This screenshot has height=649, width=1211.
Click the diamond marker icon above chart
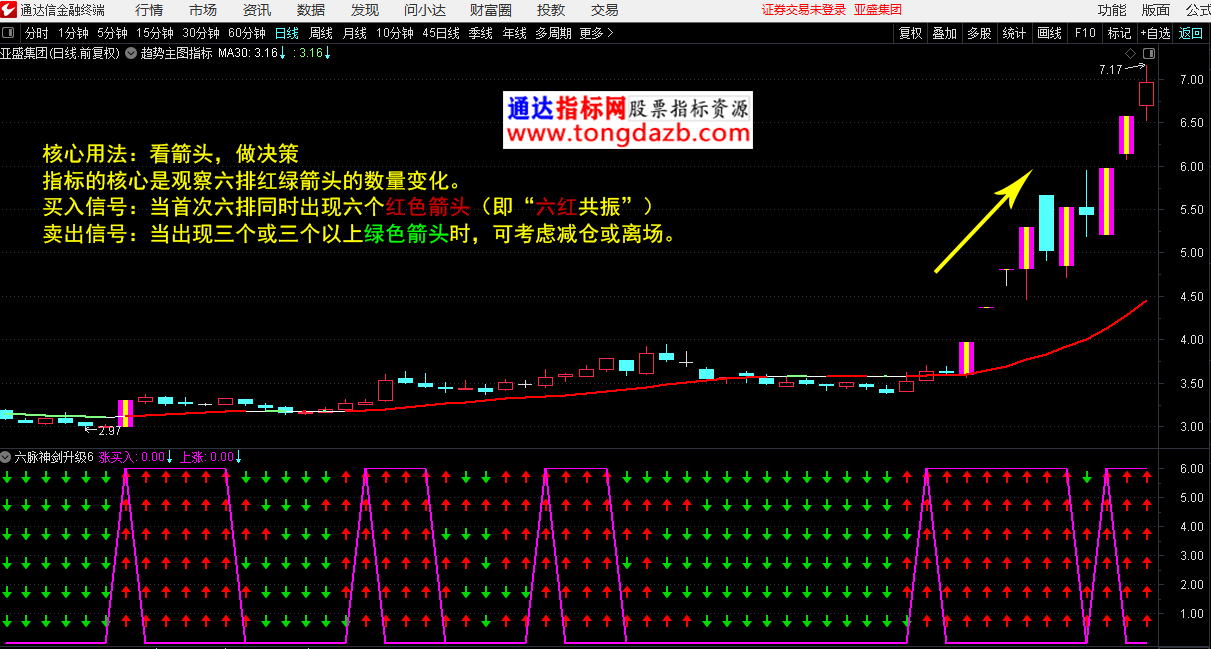tap(1130, 53)
